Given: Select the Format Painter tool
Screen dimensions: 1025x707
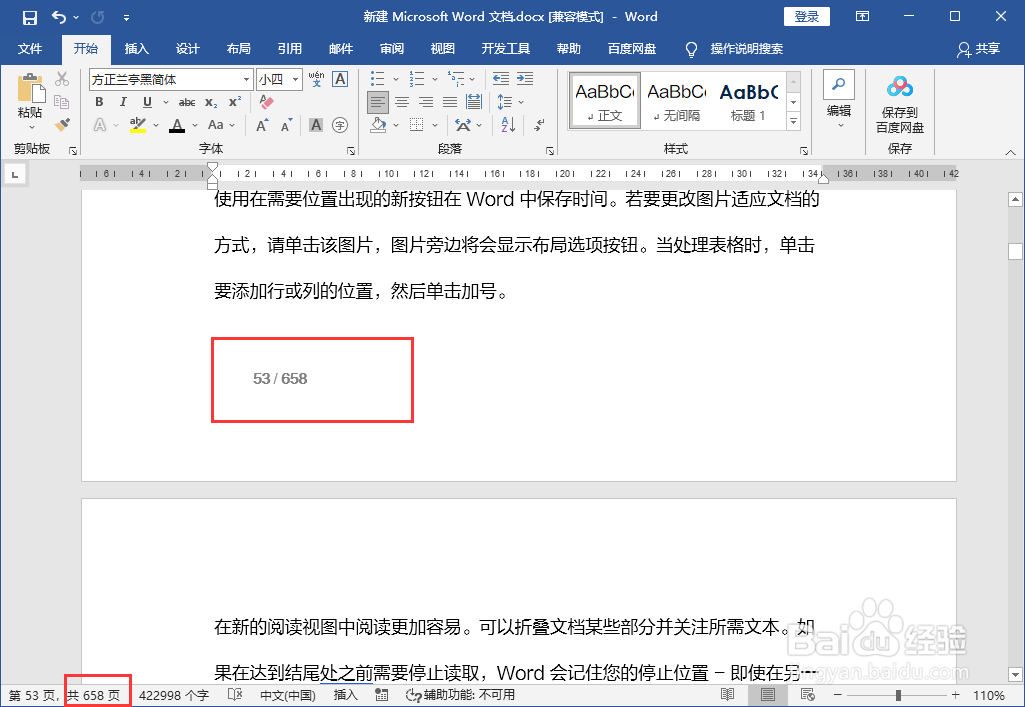Looking at the screenshot, I should coord(60,124).
